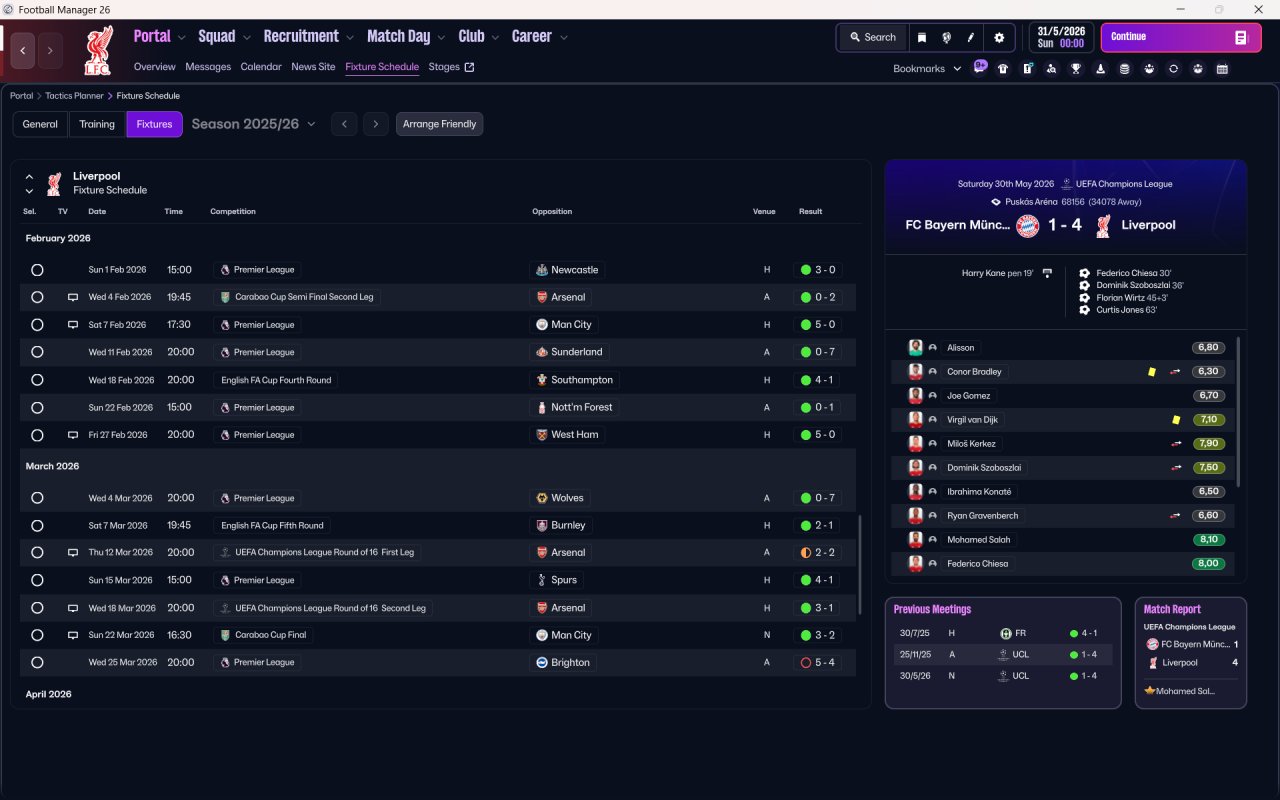
Task: Click the TV icon on the Fri 27 Feb row
Action: coord(73,435)
